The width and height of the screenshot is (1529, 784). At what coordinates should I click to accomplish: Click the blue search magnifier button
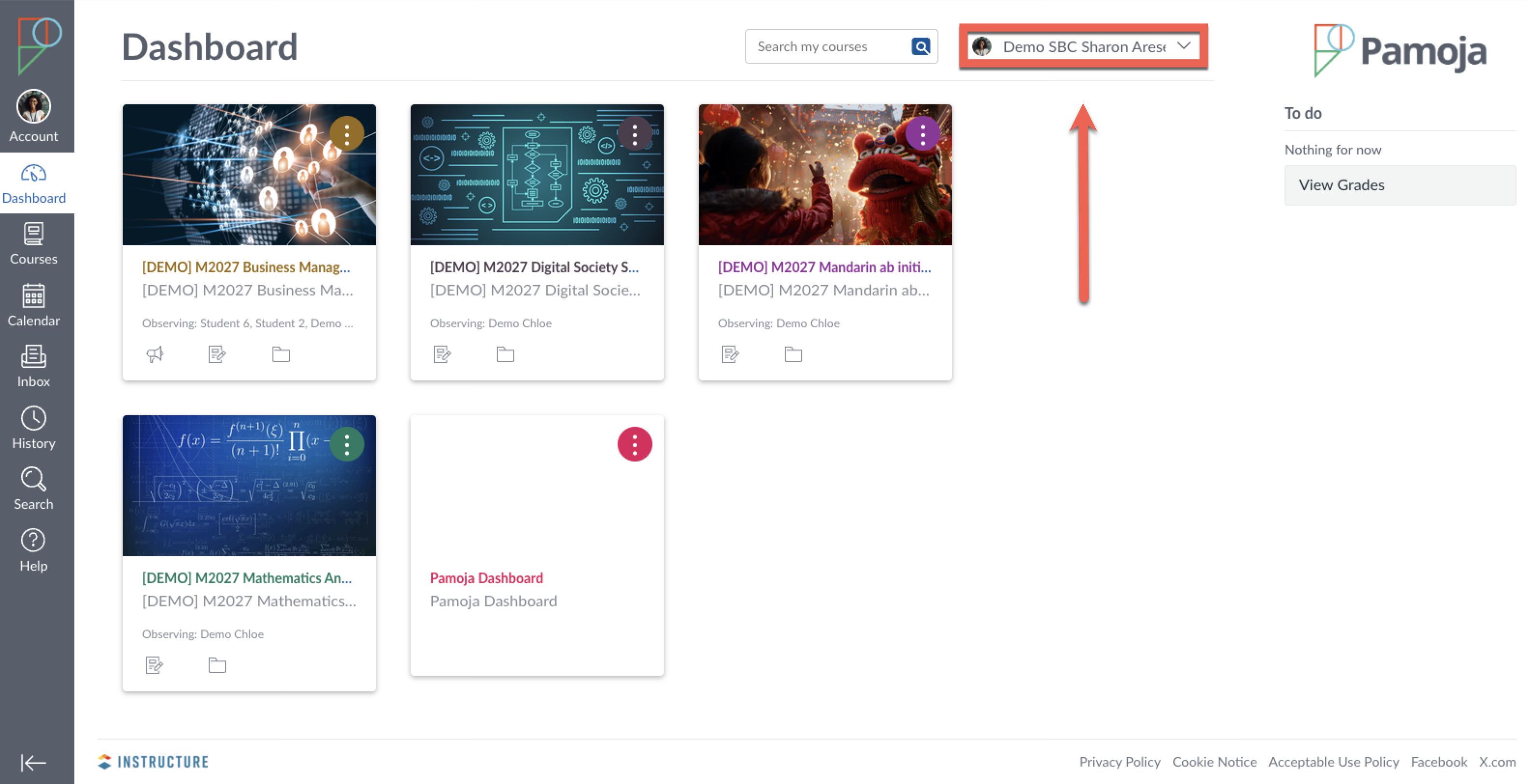[x=920, y=46]
